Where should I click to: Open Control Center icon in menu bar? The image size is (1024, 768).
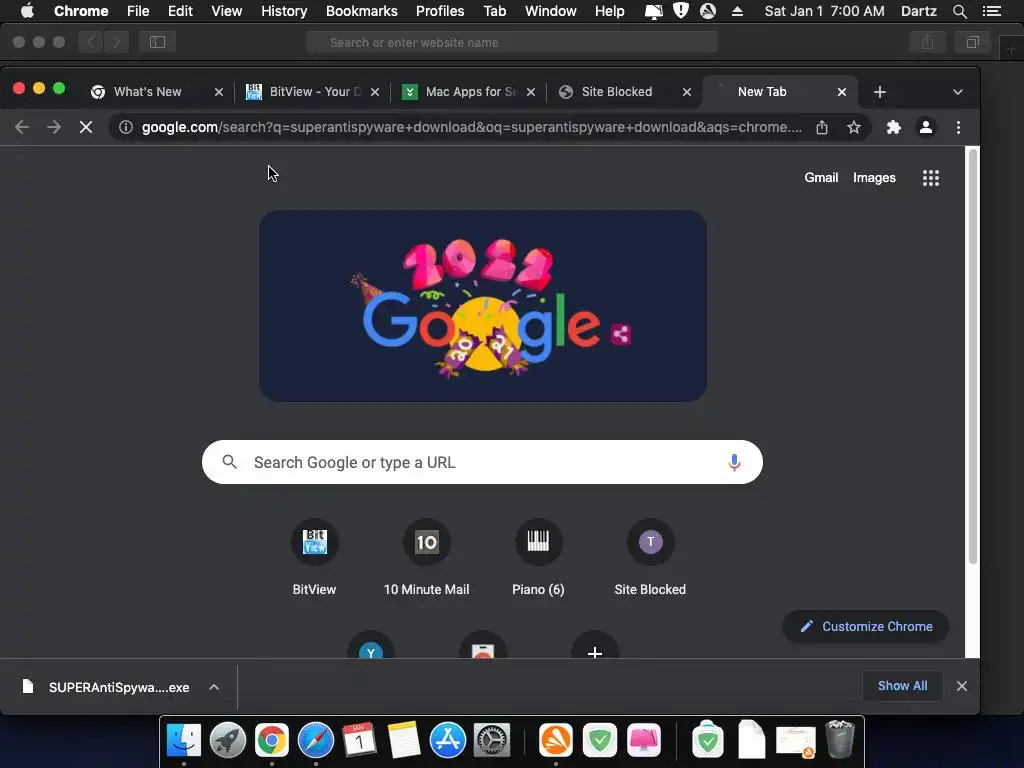pyautogui.click(x=992, y=11)
